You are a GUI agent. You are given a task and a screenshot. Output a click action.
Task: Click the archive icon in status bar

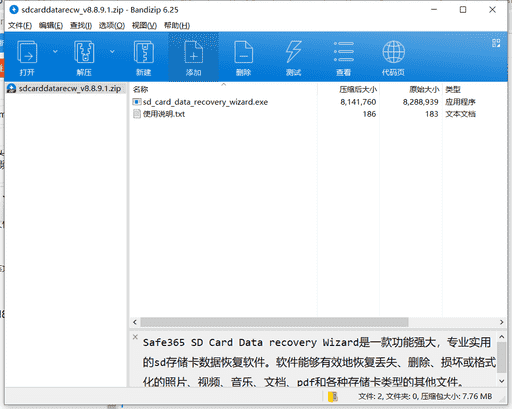(333, 396)
